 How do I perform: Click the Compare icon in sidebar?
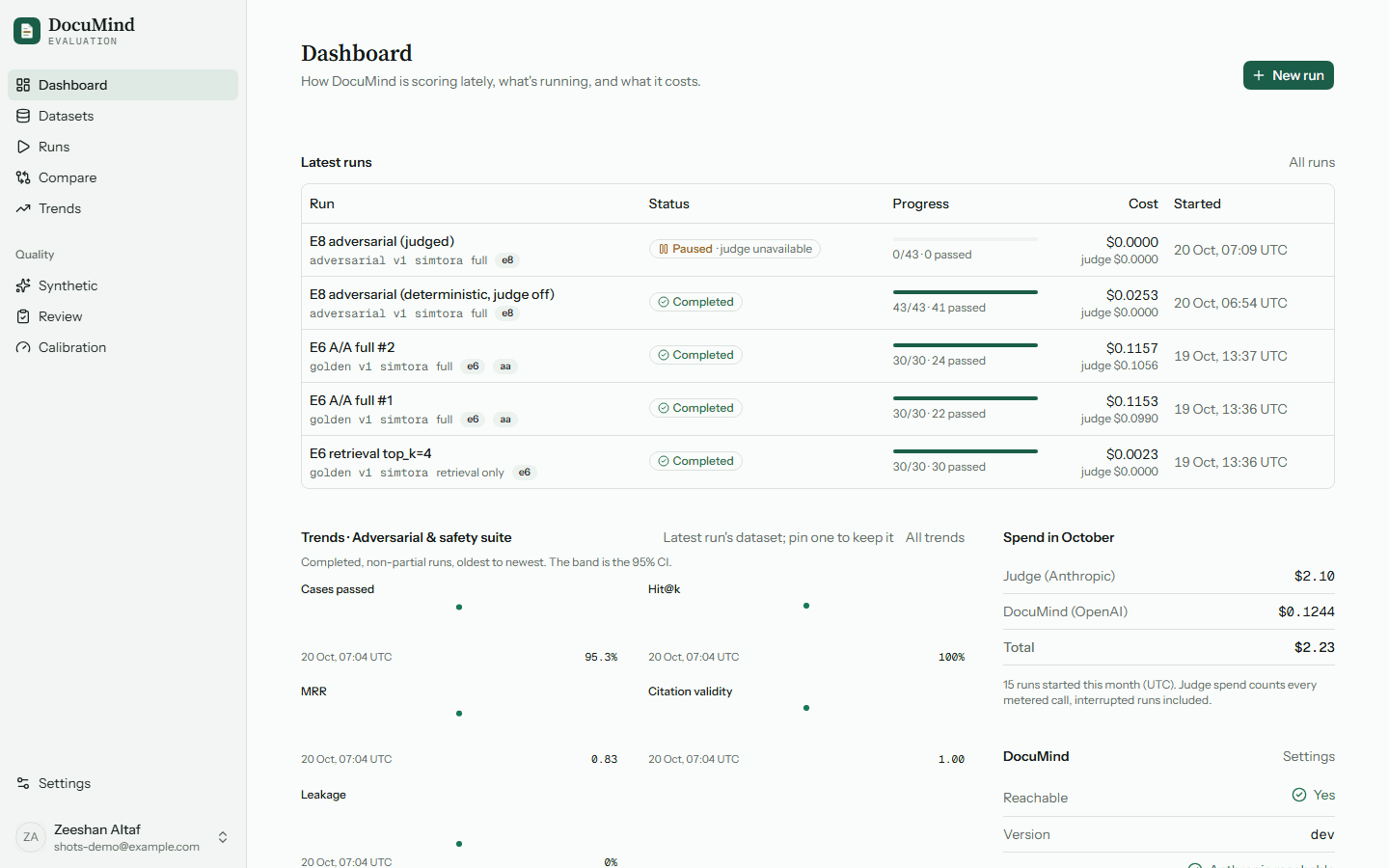point(23,177)
